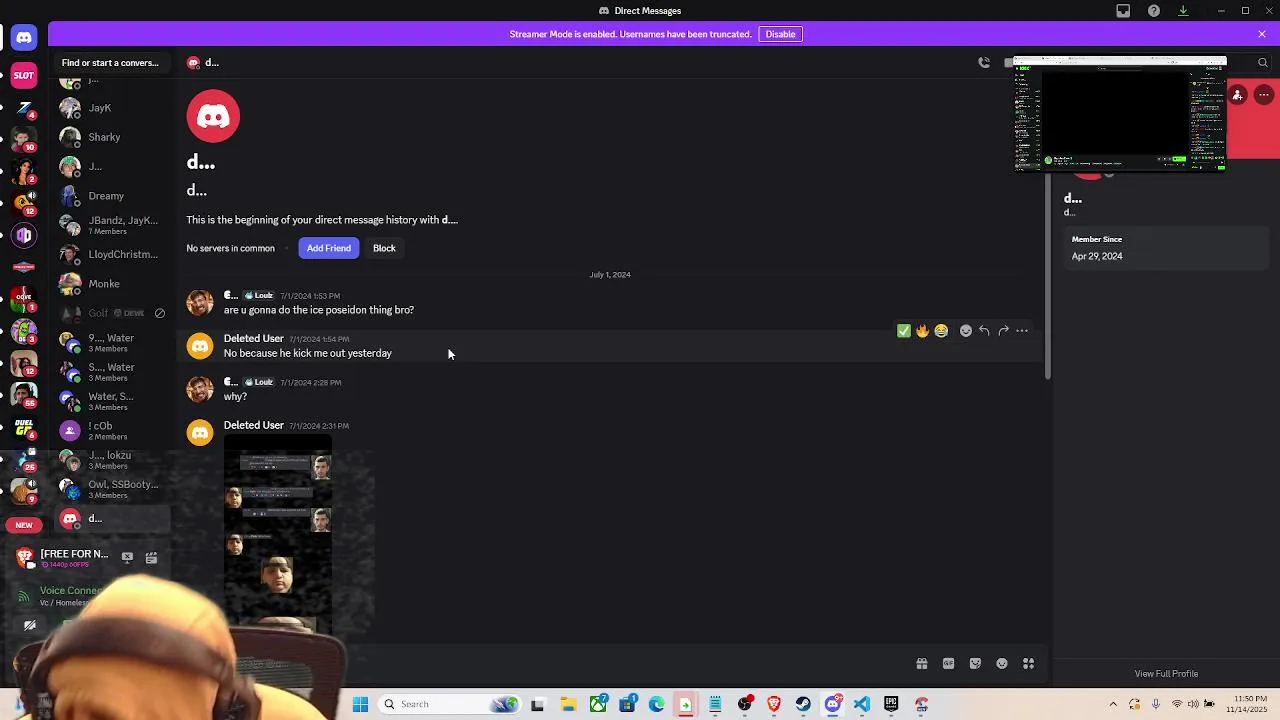Click View Full Profile link
Screen dimensions: 1280x720
(x=1166, y=674)
